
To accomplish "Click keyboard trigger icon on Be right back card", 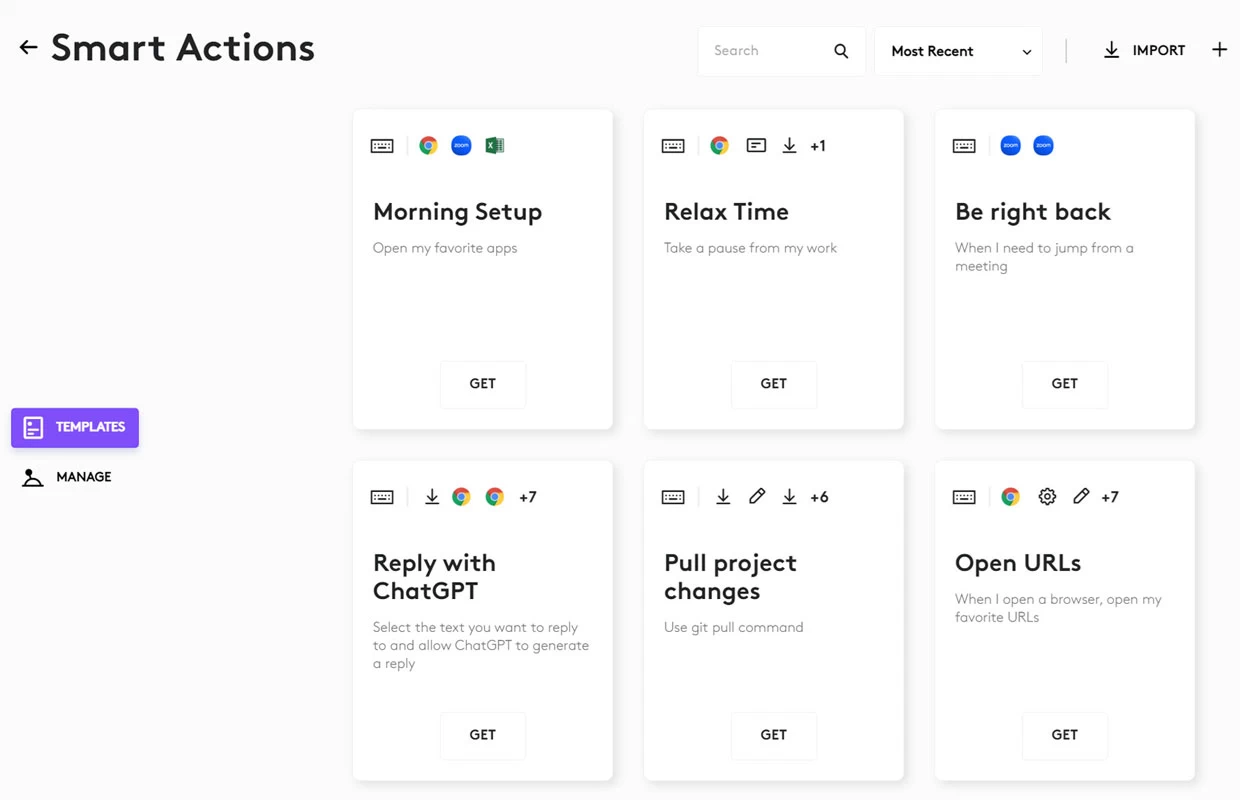I will [x=964, y=146].
